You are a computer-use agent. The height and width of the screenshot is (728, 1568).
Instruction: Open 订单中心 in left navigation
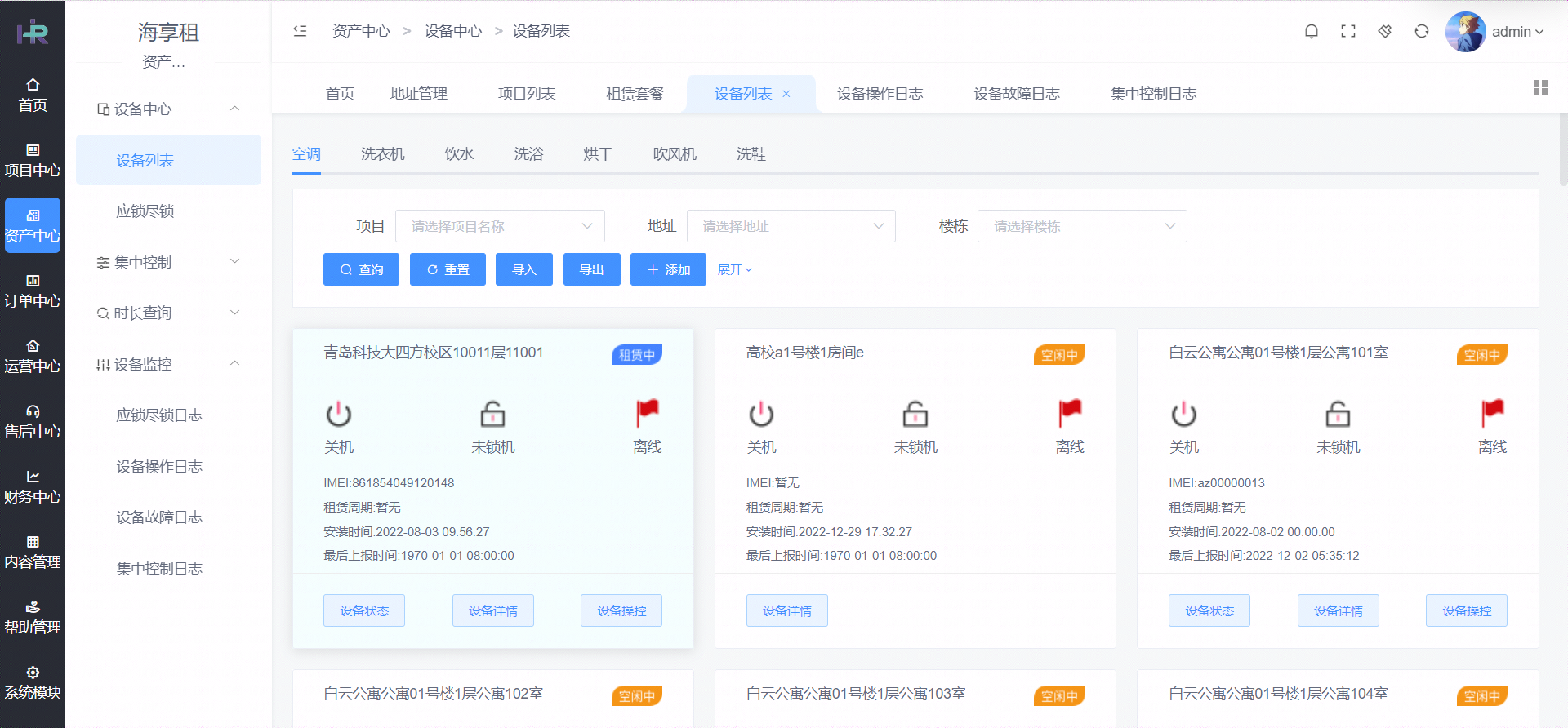pos(33,291)
